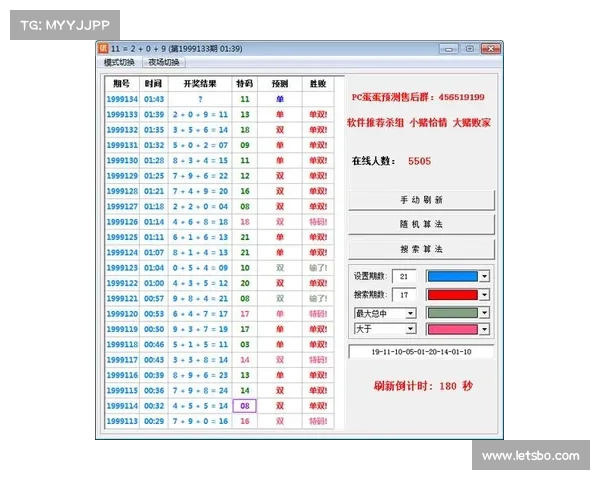Select period row 1999118
Screen dimensions: 600x480
click(219, 344)
